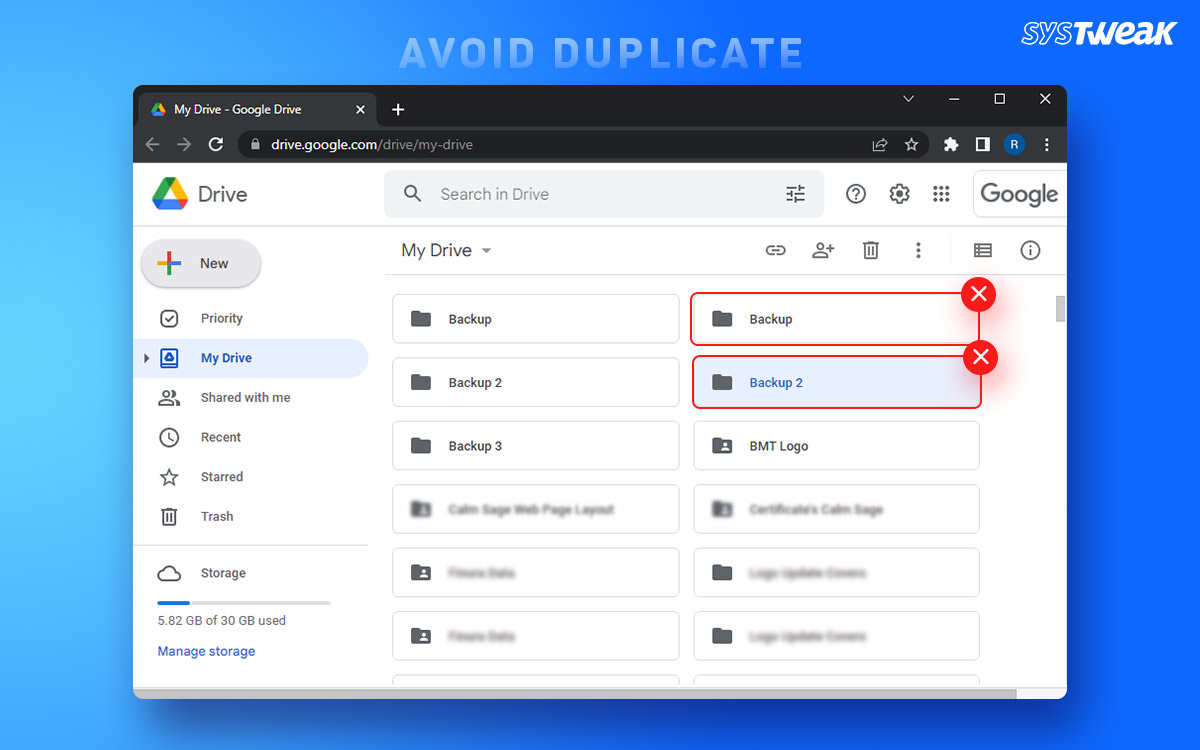Deselect the Backup folder via red X

978,294
